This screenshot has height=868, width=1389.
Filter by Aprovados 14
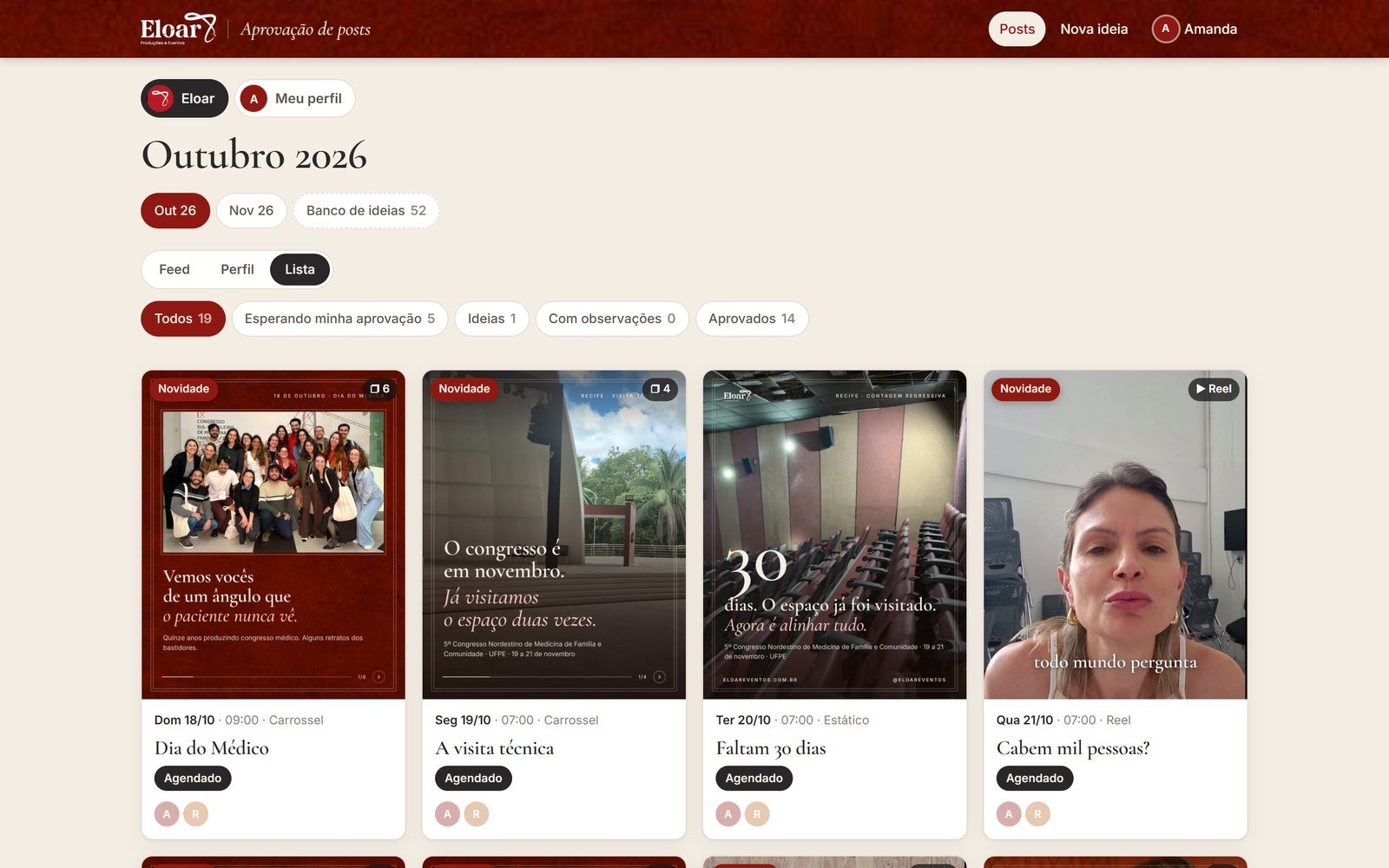[x=752, y=319]
